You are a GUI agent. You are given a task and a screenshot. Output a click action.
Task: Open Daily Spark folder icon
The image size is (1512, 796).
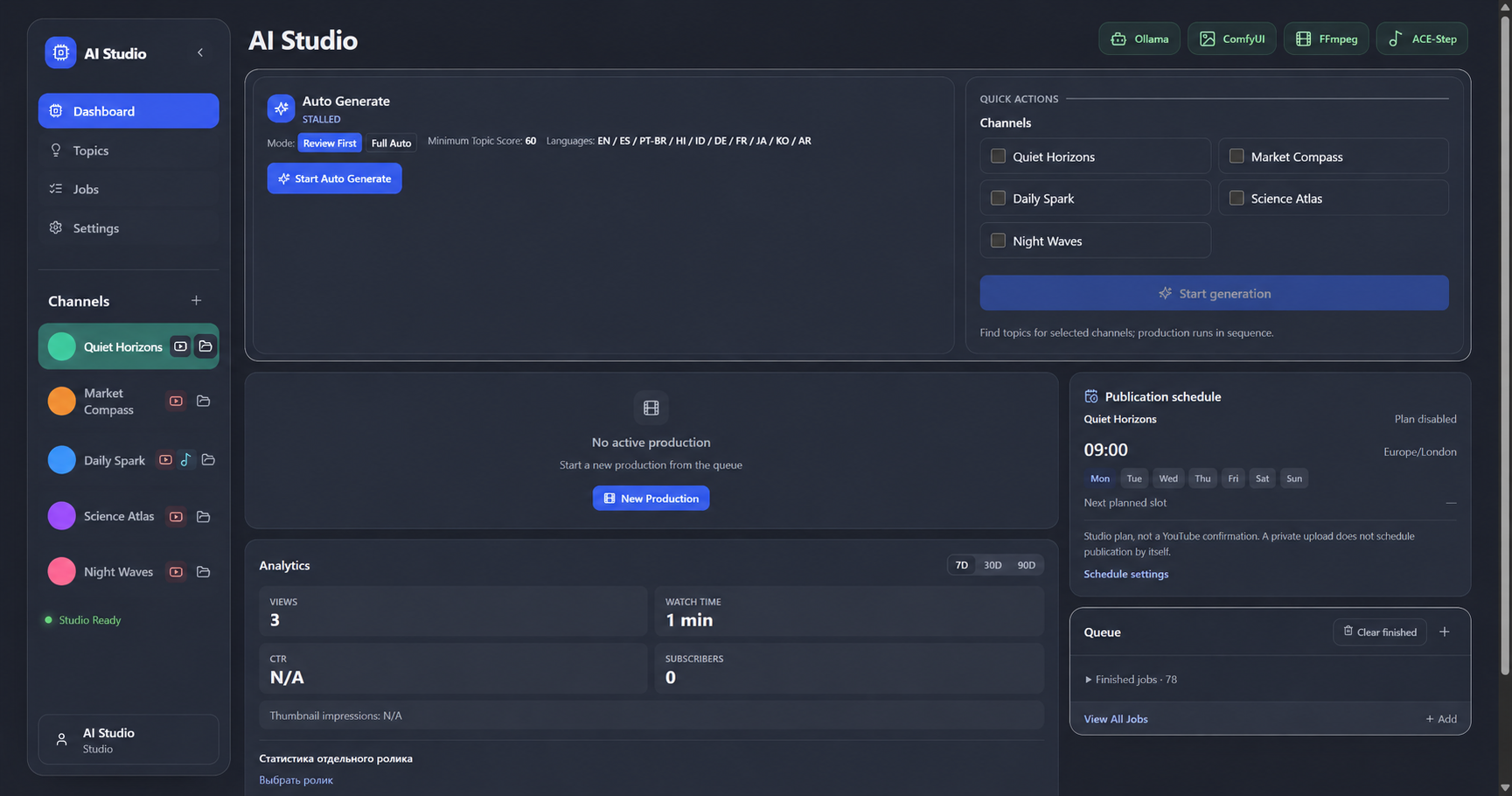coord(208,459)
